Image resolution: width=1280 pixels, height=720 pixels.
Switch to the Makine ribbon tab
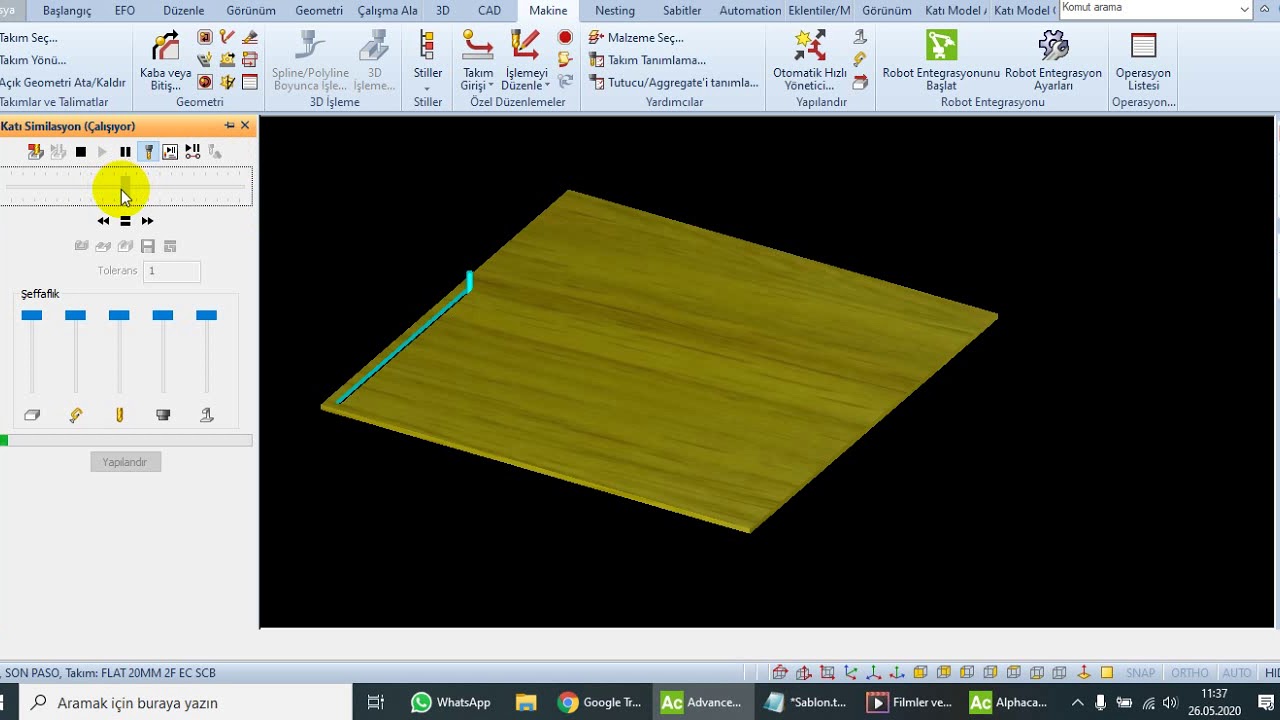(548, 11)
